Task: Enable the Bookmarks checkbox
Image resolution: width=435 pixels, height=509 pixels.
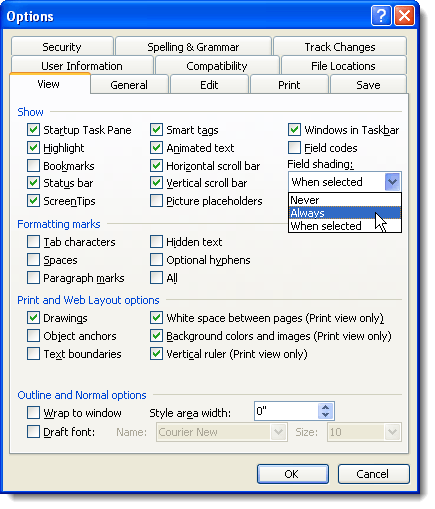Action: [33, 166]
